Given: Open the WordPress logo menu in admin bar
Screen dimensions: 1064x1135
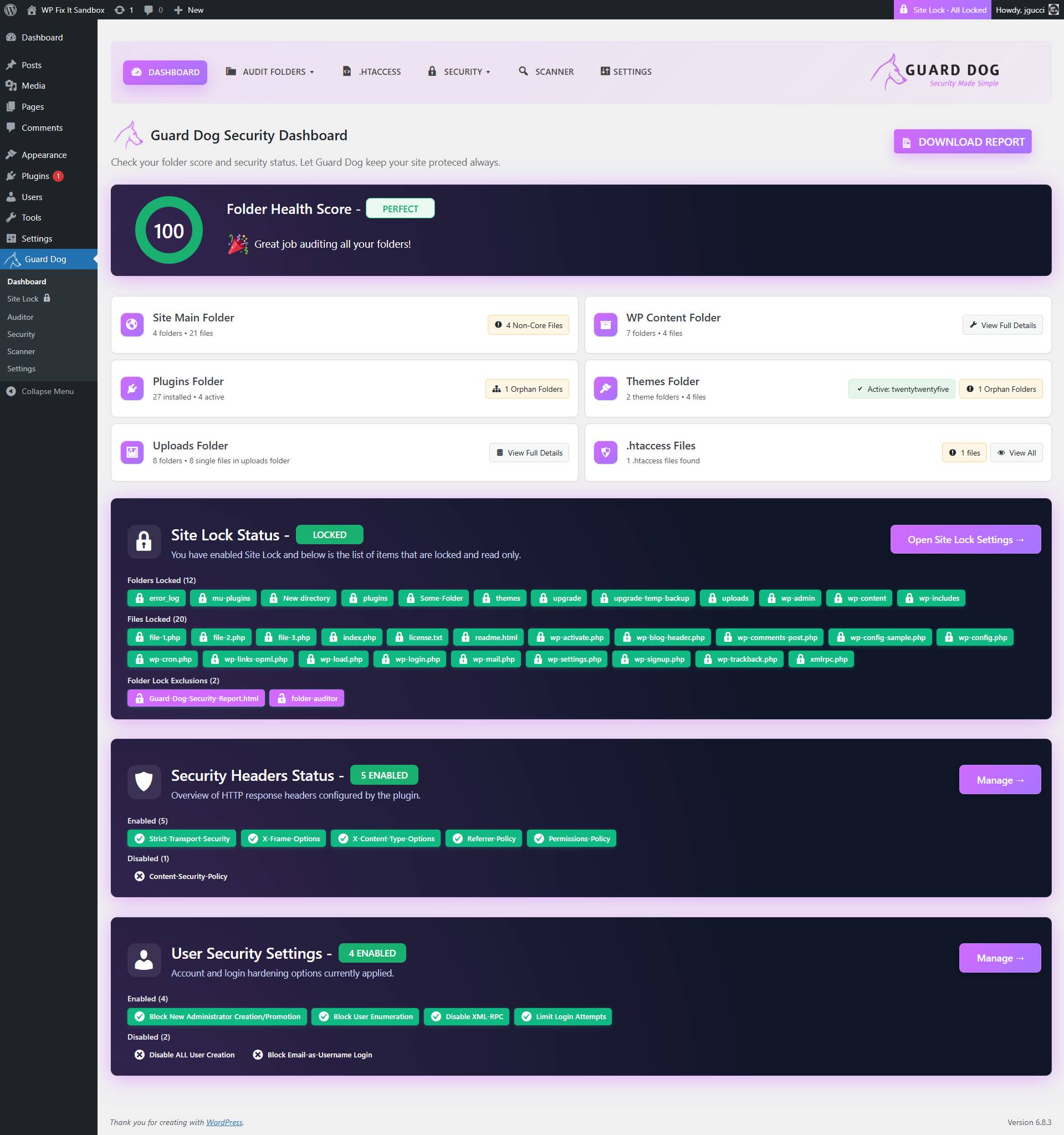Looking at the screenshot, I should pyautogui.click(x=11, y=10).
